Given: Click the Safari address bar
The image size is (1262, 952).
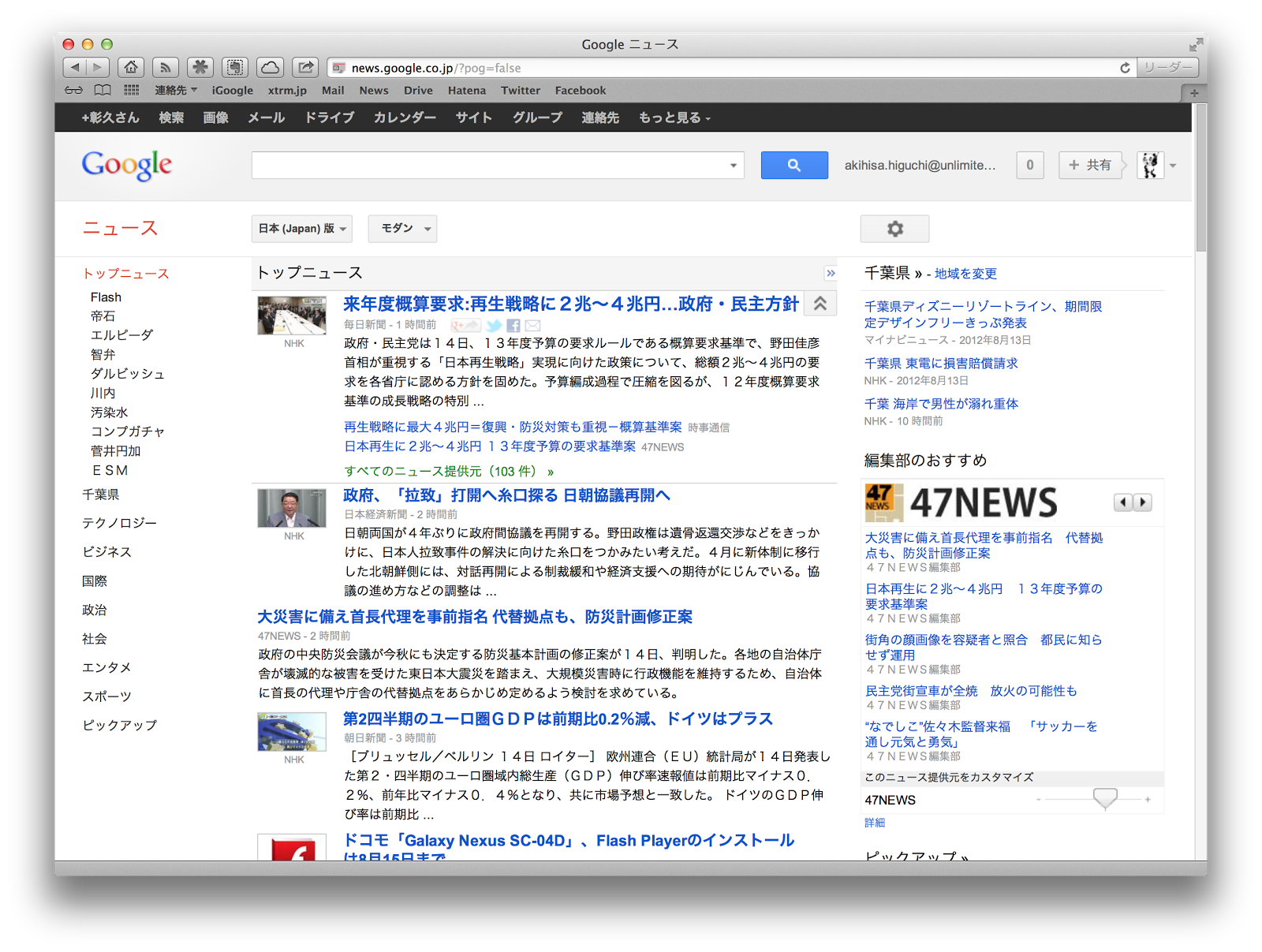Looking at the screenshot, I should [731, 68].
